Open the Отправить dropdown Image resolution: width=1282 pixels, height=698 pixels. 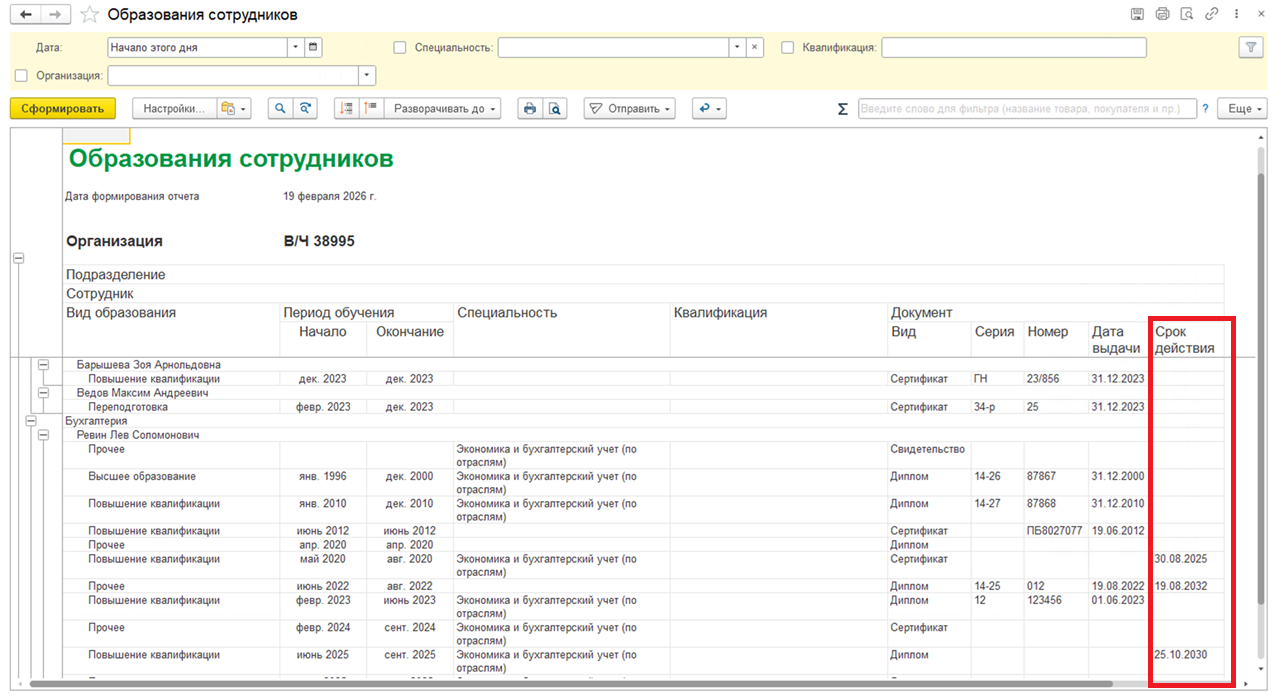tap(629, 109)
